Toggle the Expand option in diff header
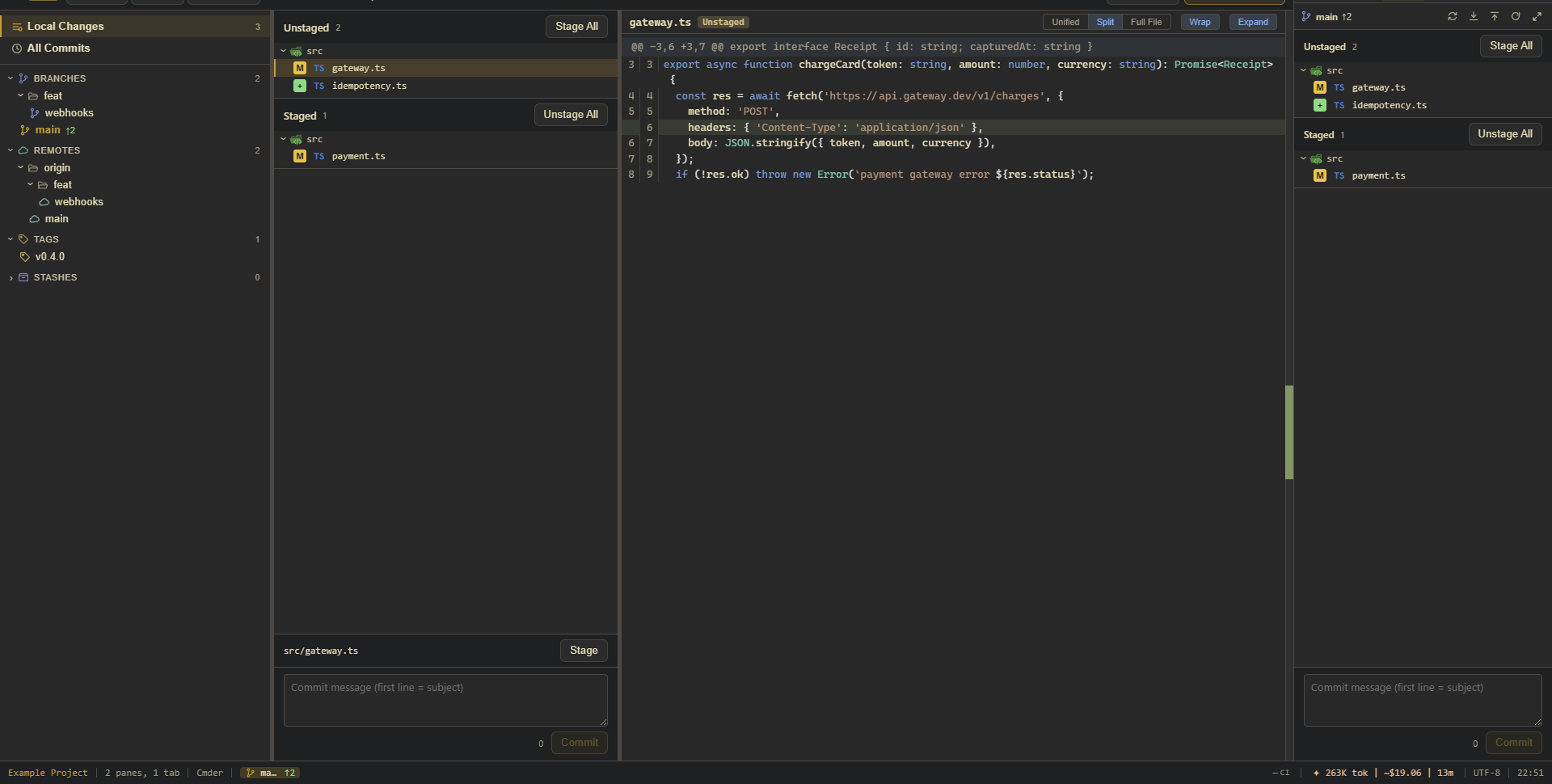This screenshot has height=784, width=1552. 1253,22
